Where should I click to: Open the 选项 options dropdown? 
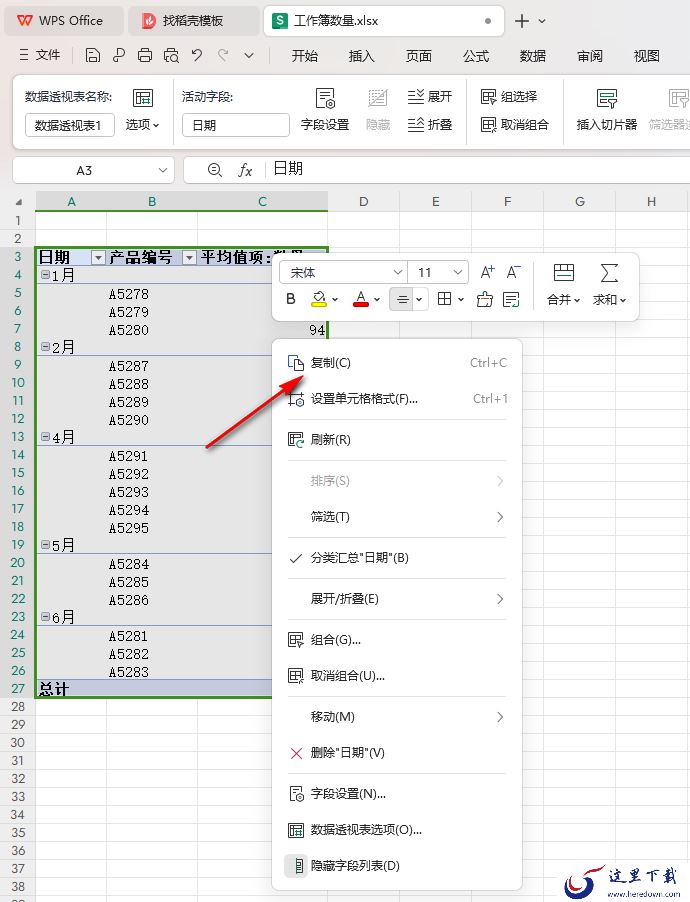142,124
